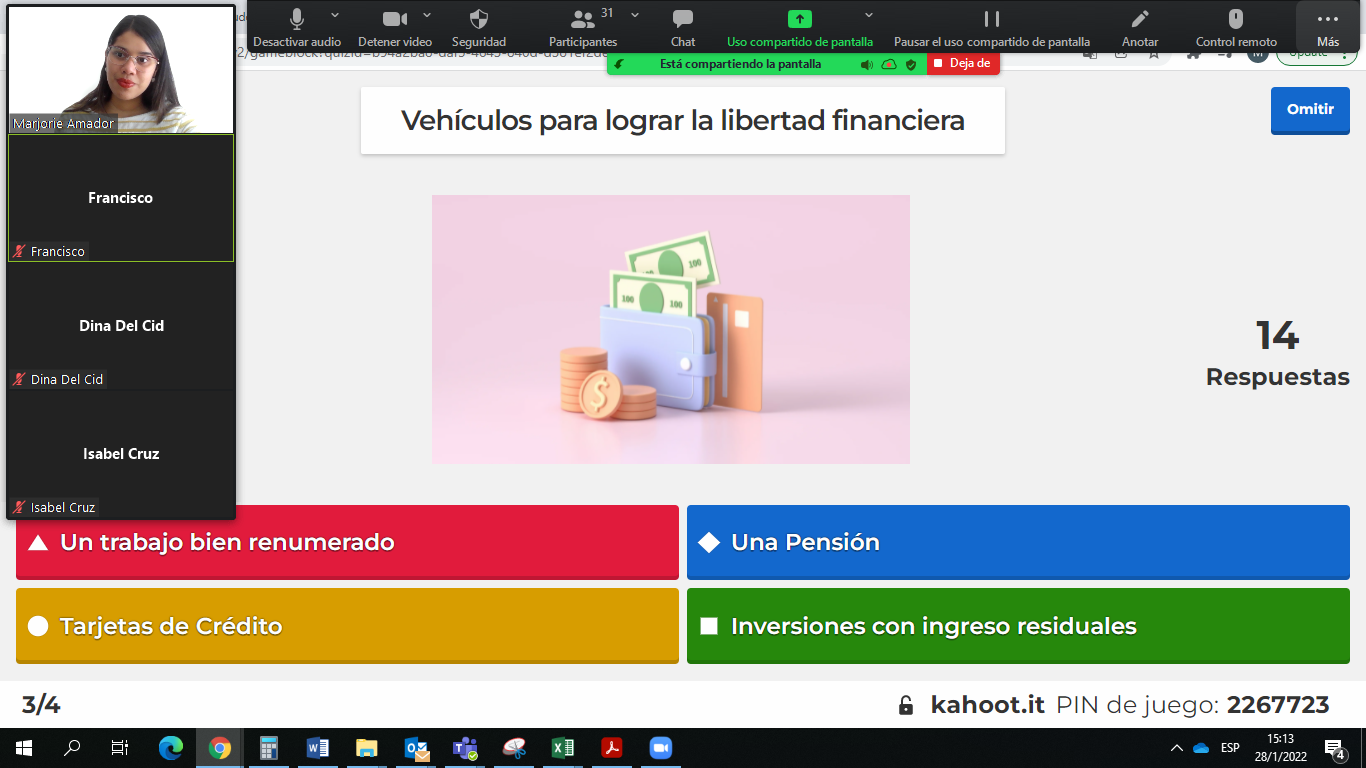Open Excel from the taskbar
The height and width of the screenshot is (768, 1366).
[563, 748]
